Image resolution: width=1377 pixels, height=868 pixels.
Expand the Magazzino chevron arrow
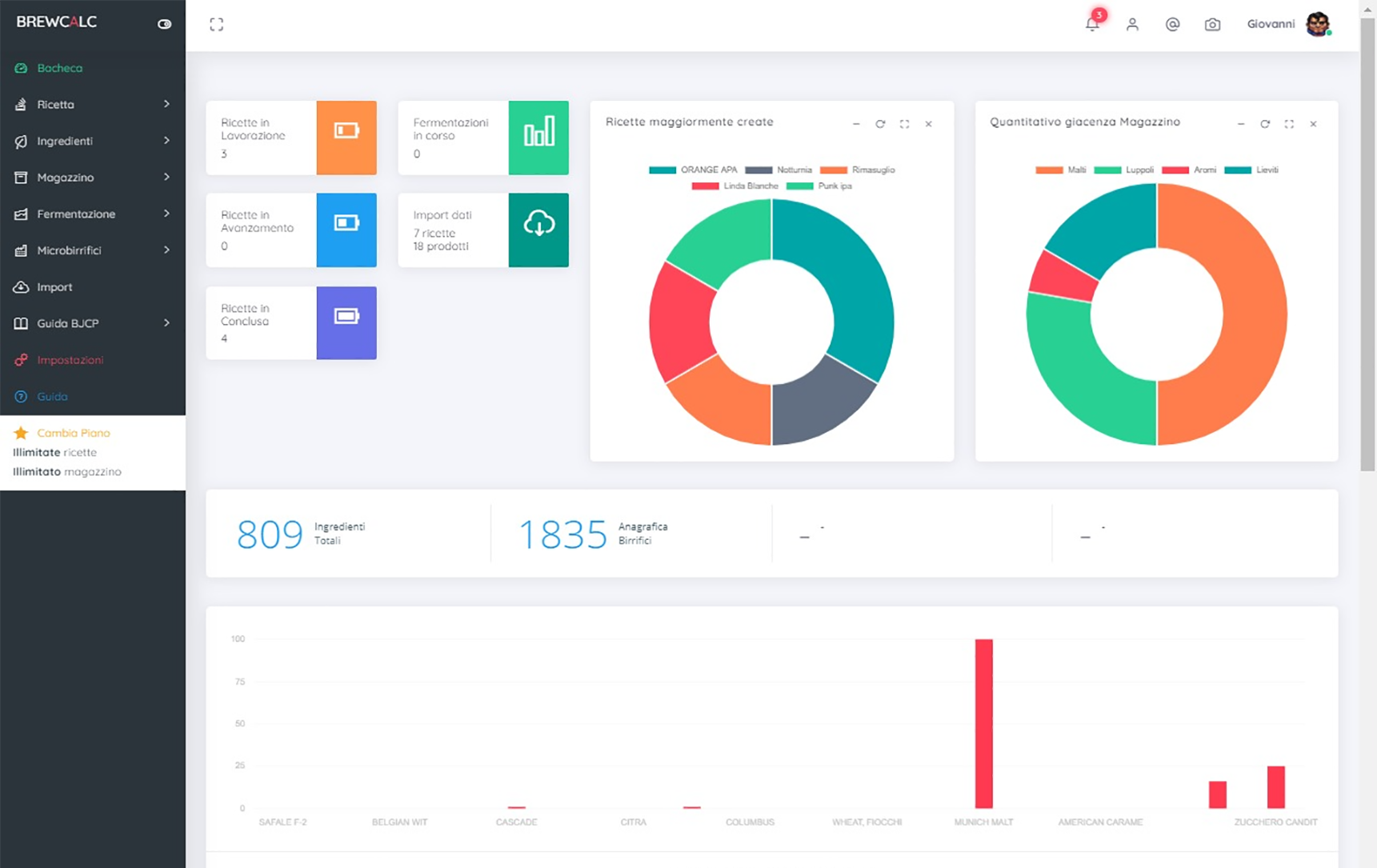pyautogui.click(x=166, y=177)
